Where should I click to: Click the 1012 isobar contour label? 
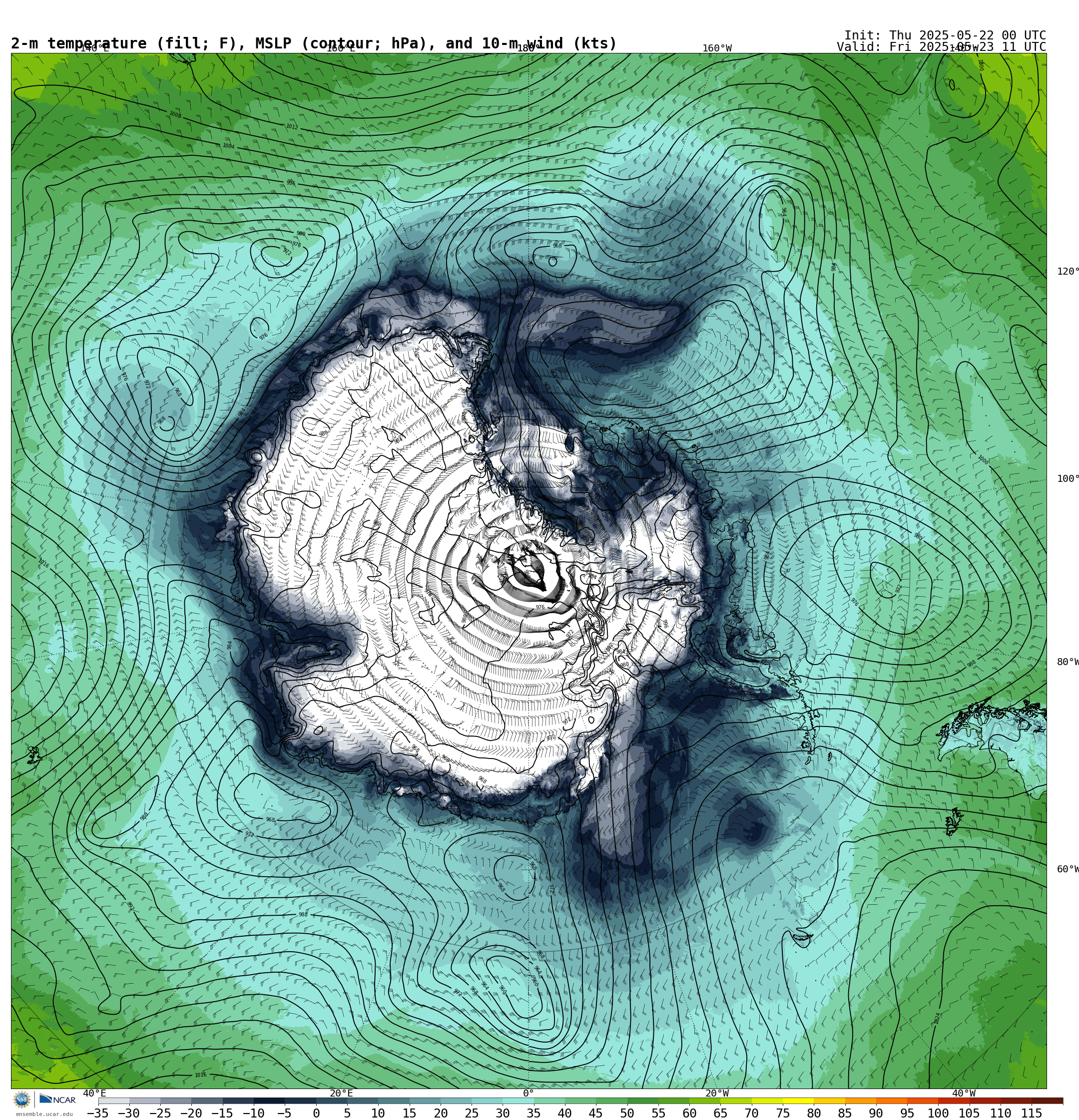(292, 126)
